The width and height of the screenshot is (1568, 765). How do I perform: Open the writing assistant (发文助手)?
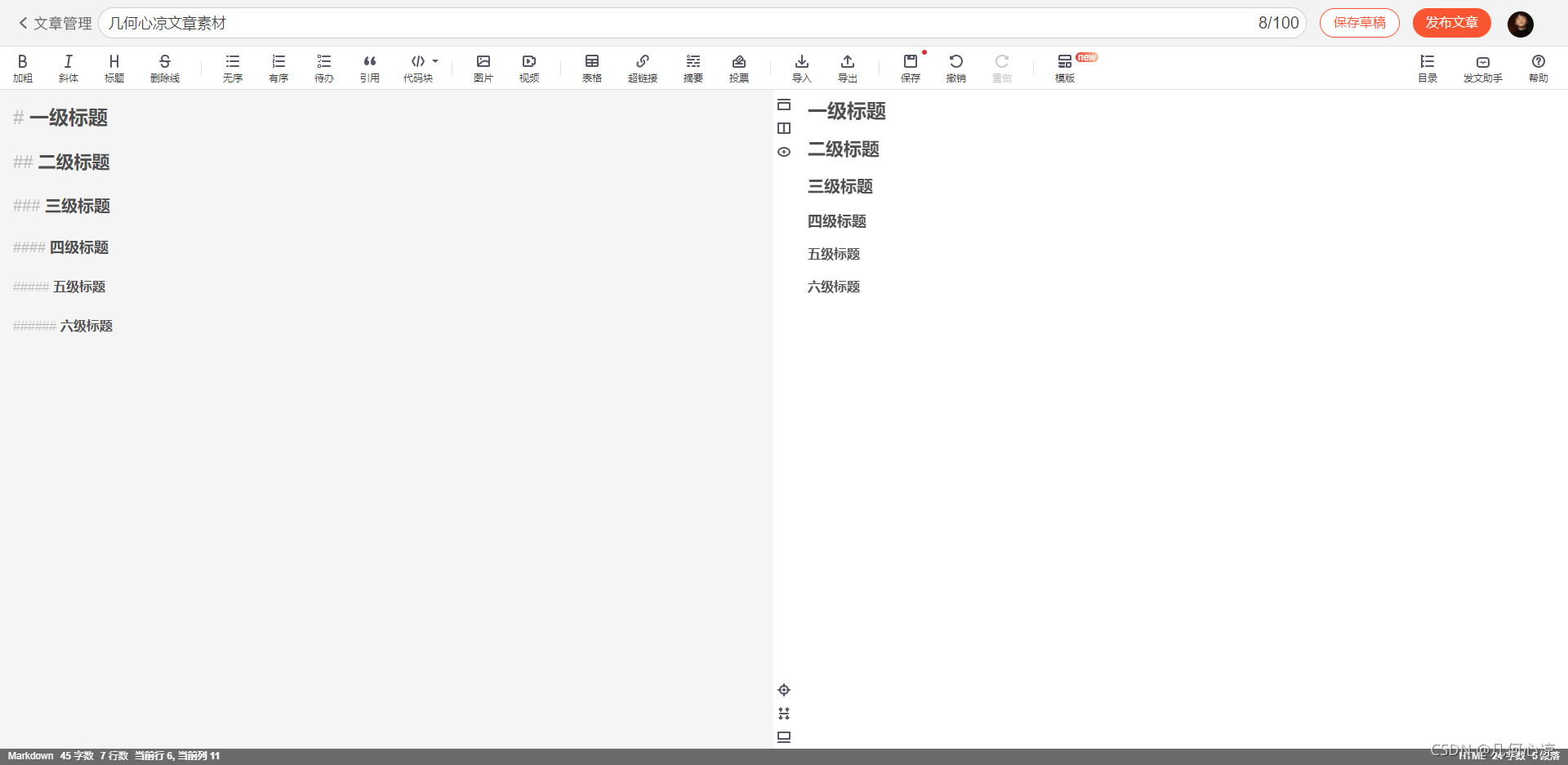(1483, 69)
